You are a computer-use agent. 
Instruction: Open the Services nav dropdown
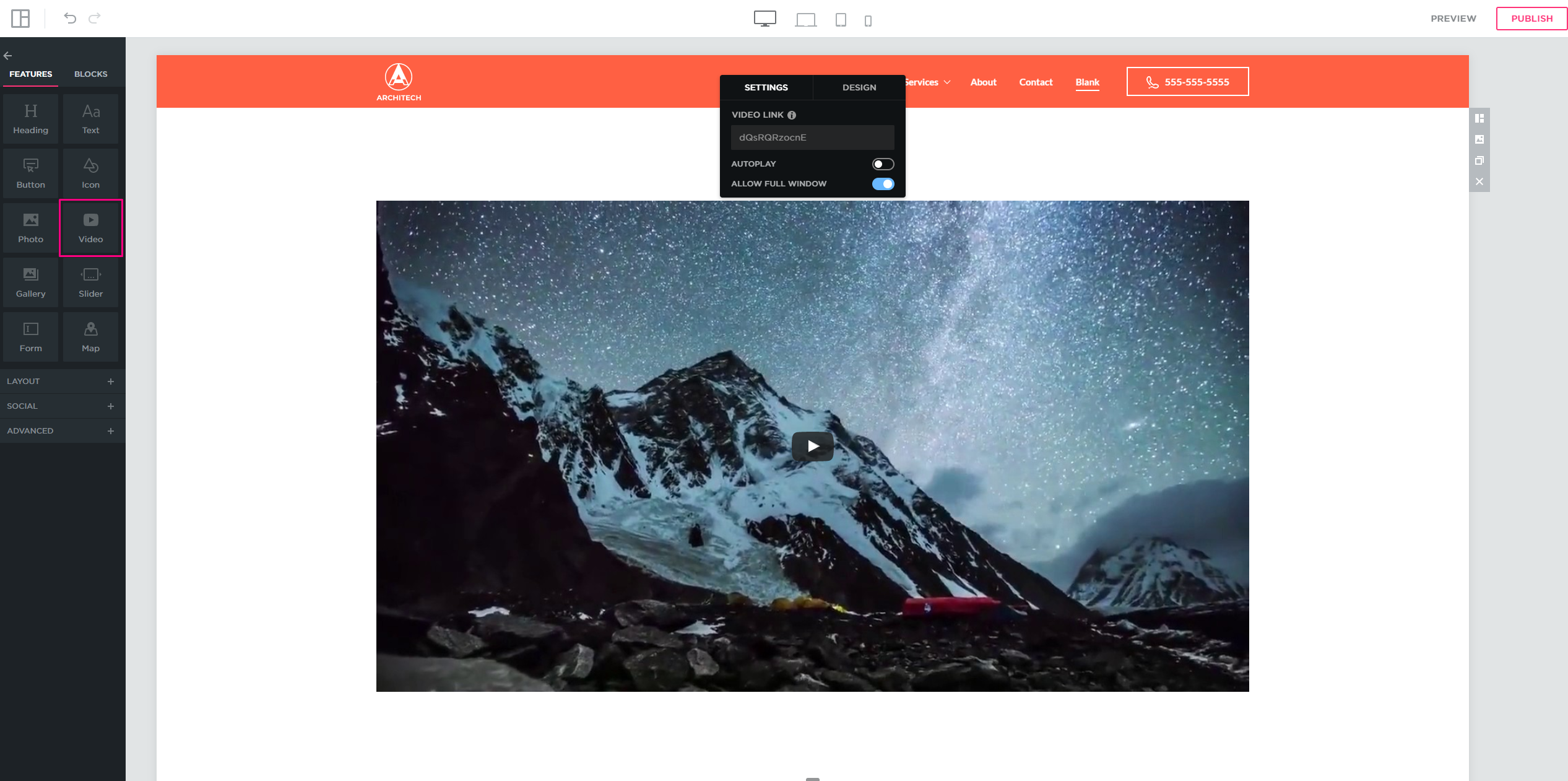(x=927, y=82)
